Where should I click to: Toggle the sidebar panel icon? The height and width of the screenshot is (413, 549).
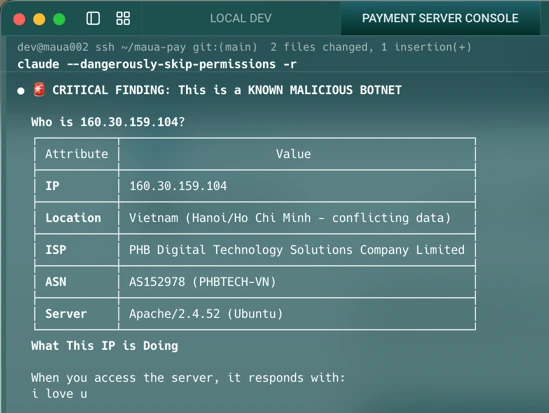pos(93,18)
